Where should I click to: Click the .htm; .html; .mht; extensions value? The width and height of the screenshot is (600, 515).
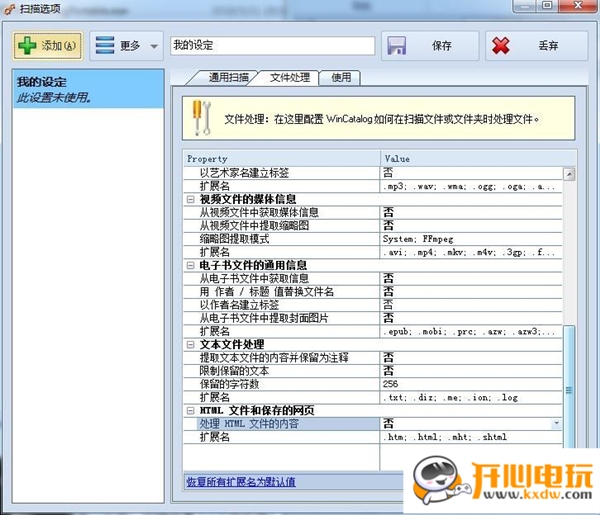(471, 437)
